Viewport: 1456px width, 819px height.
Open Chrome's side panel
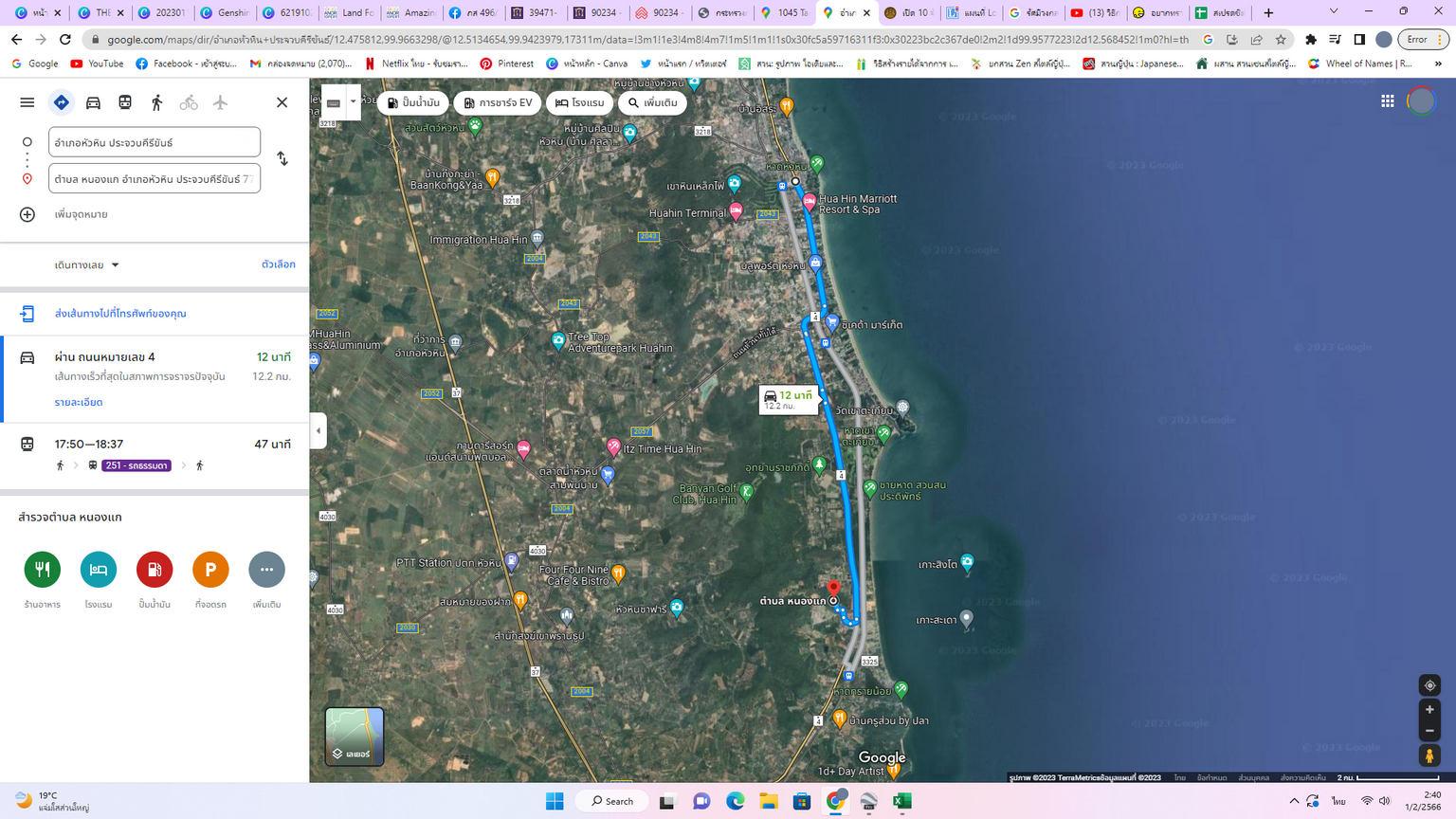1359,40
